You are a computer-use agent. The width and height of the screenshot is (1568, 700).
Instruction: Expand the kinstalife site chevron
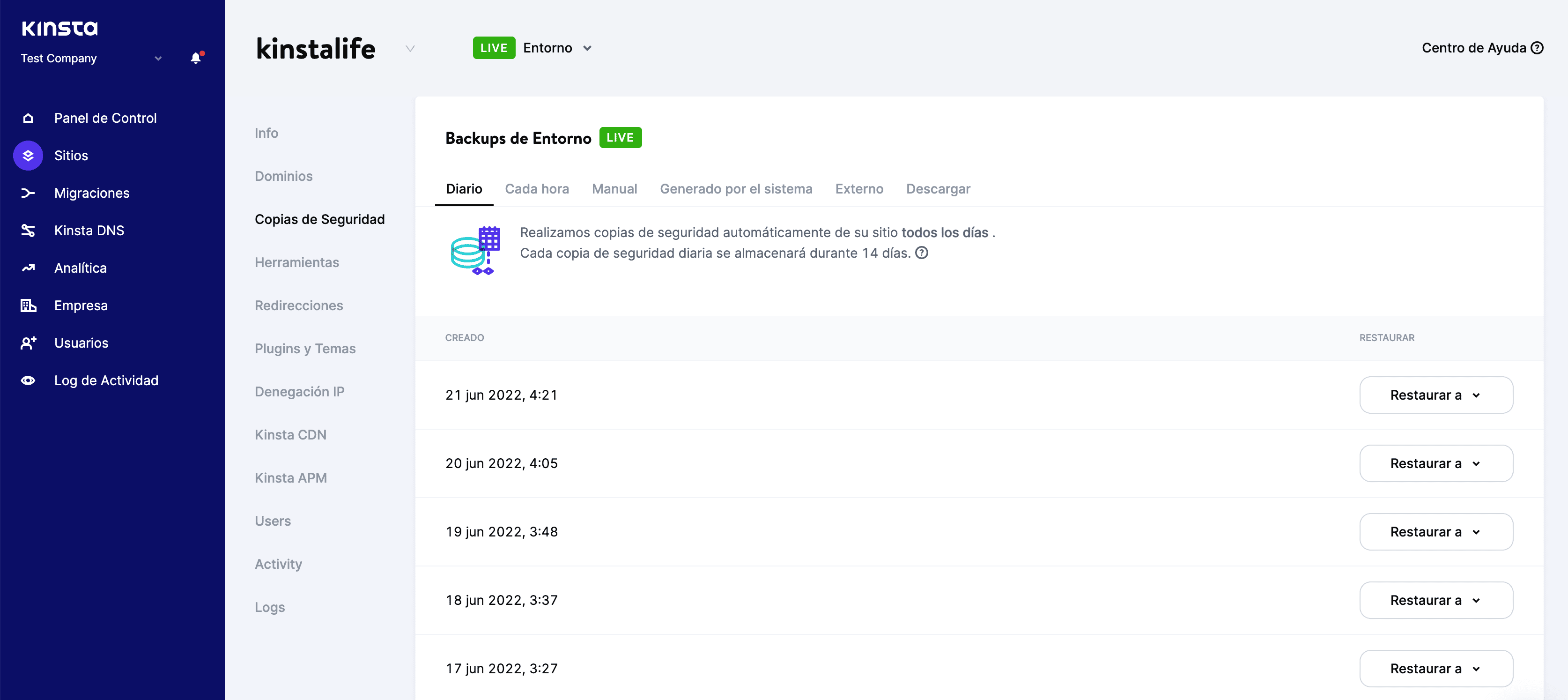click(410, 49)
